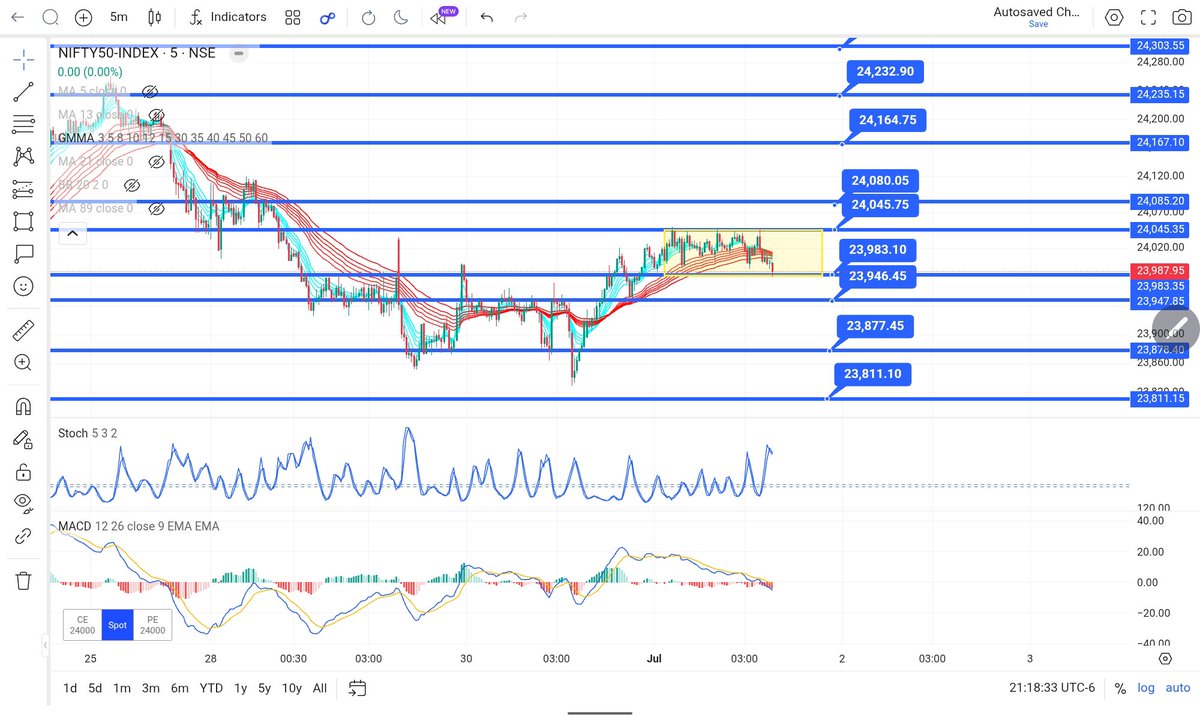Select the CE 24000 option button

82,625
